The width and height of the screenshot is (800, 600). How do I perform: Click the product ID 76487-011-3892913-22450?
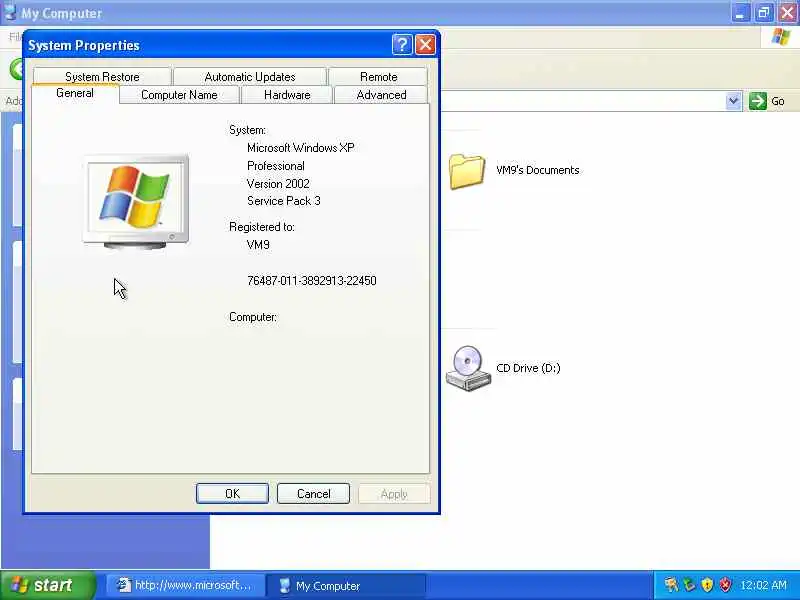point(312,281)
